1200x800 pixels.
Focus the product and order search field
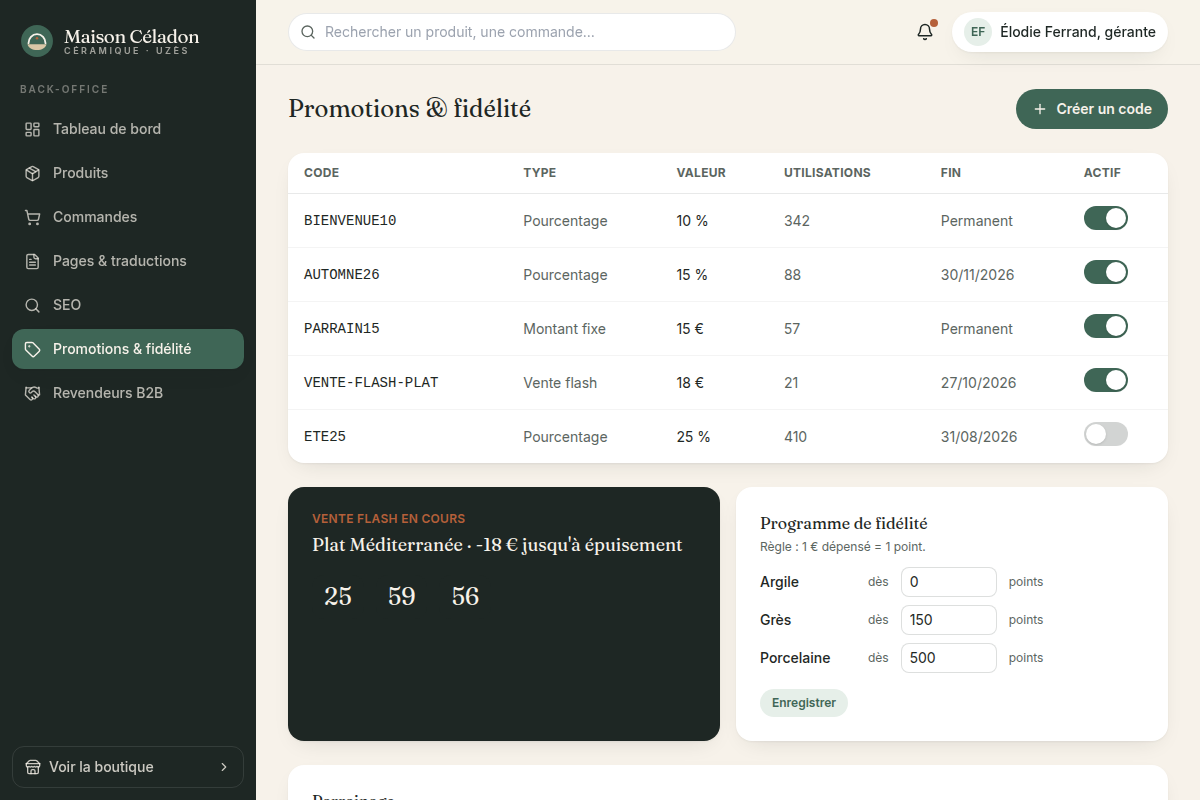pyautogui.click(x=512, y=32)
